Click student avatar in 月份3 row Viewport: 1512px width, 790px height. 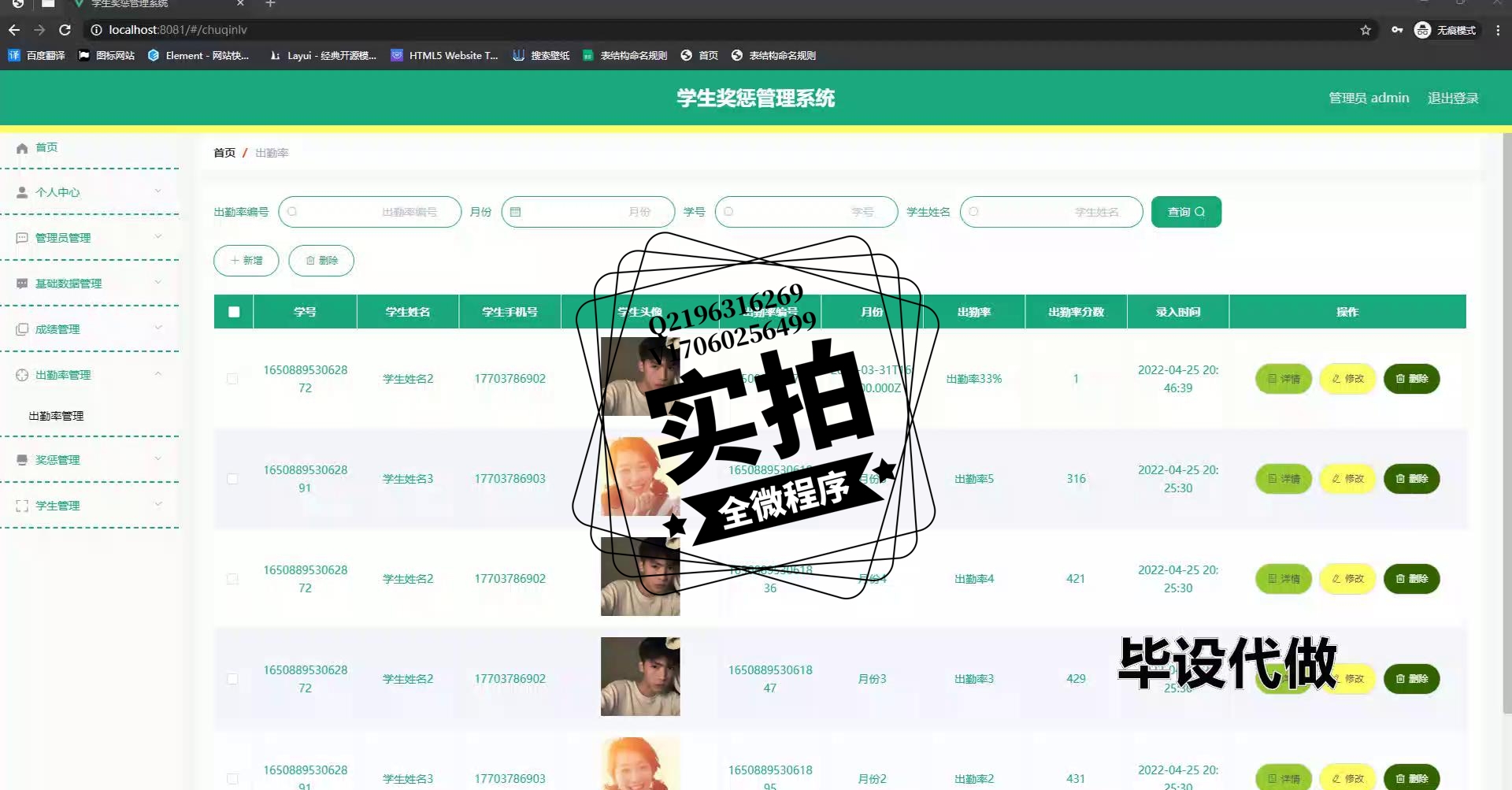click(x=640, y=677)
